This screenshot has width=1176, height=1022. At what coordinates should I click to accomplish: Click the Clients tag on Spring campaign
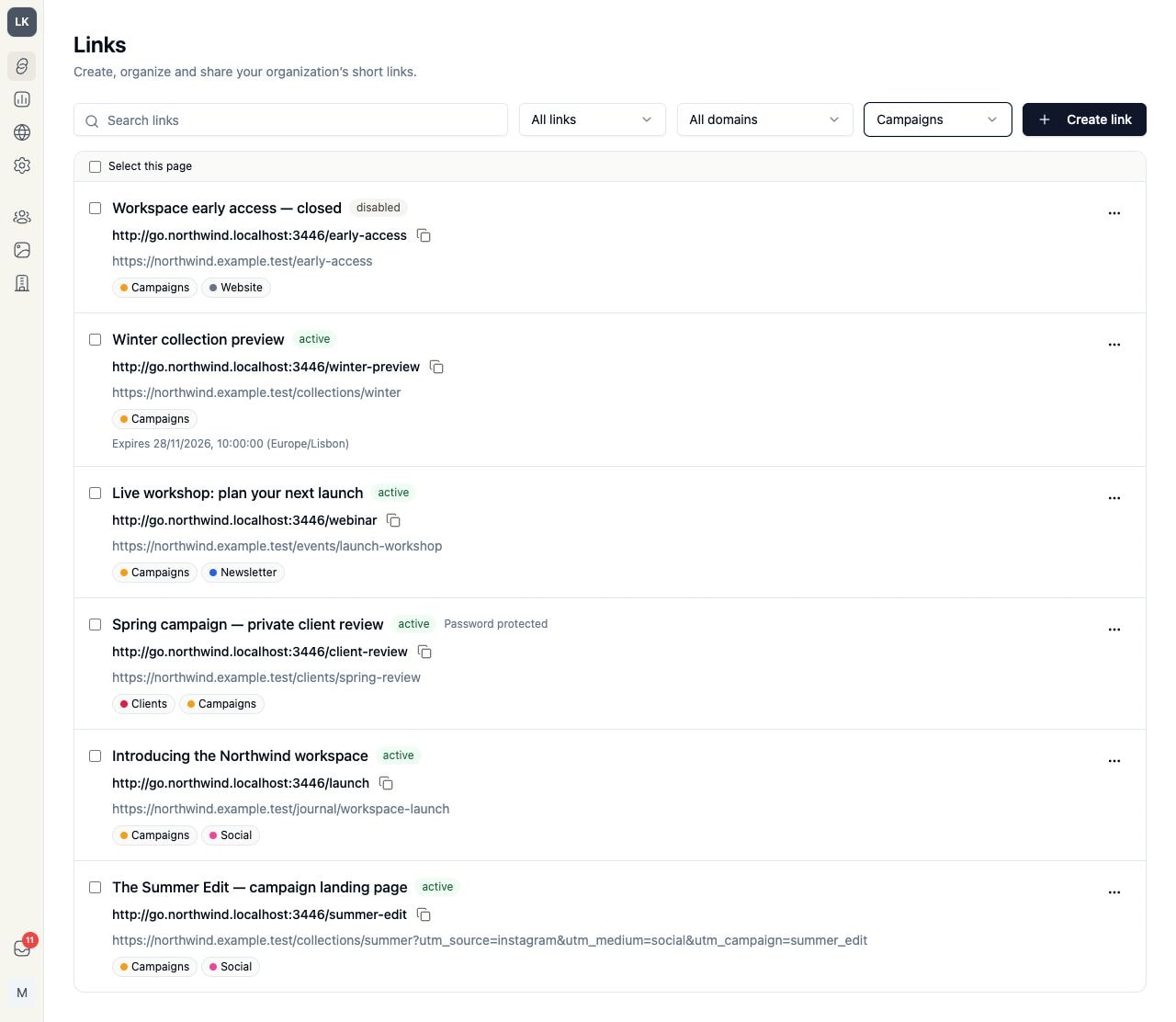143,704
